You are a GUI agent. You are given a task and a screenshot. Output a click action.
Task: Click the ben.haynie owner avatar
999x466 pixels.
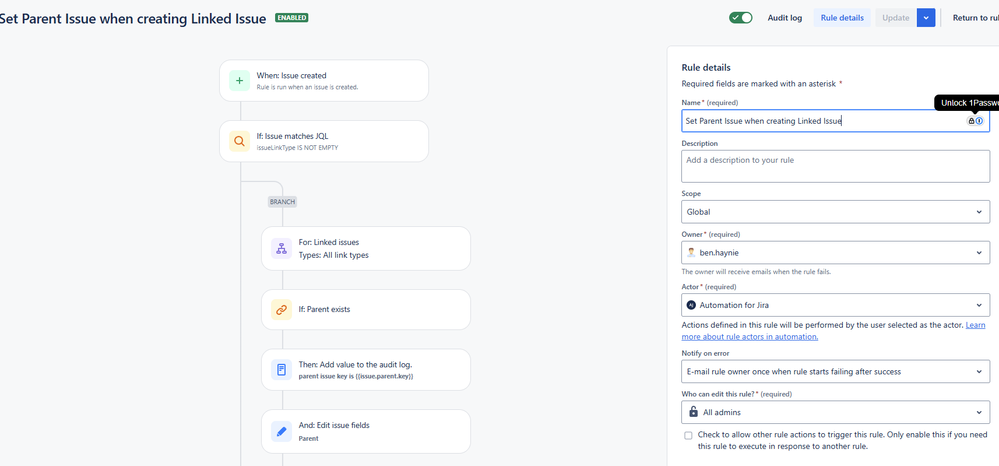click(x=691, y=252)
